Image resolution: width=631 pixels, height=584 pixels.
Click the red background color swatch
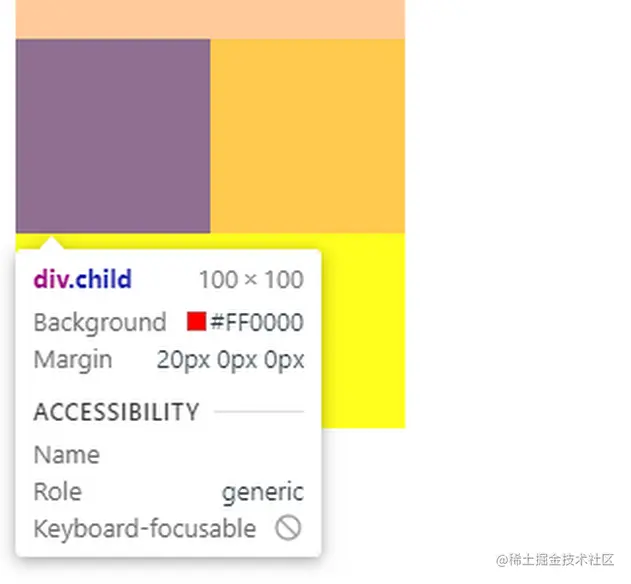tap(196, 322)
